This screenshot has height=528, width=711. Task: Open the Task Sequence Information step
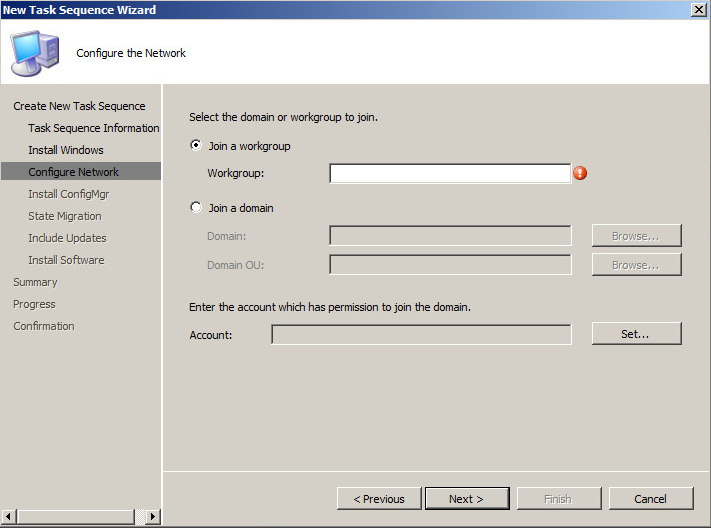tap(93, 128)
